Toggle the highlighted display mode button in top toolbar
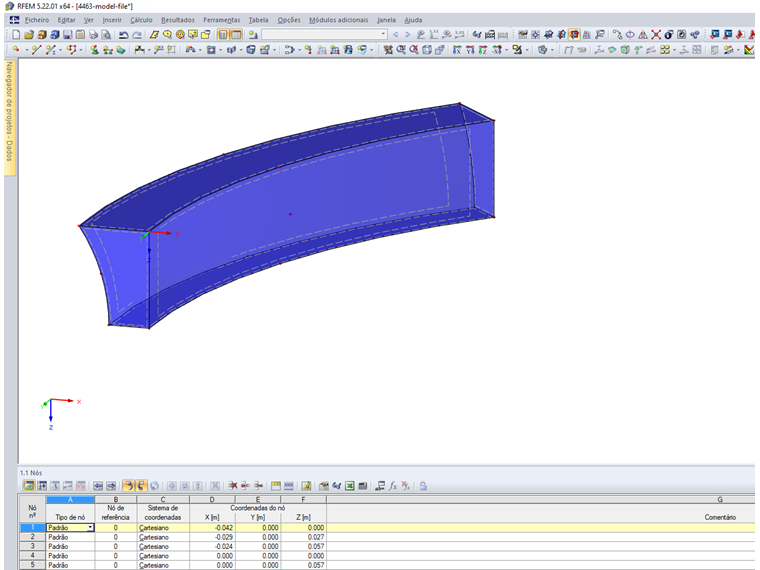The image size is (760, 570). tap(574, 34)
